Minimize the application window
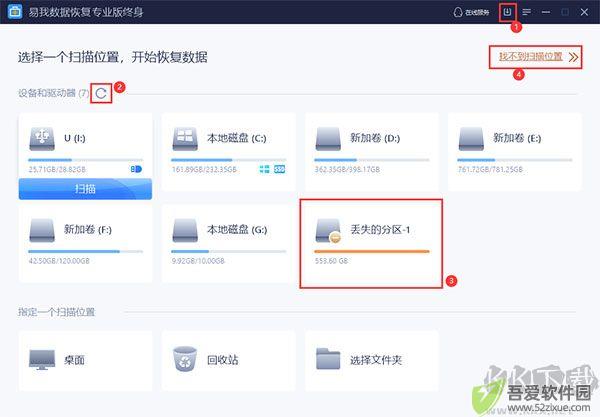The height and width of the screenshot is (417, 600). (x=546, y=12)
